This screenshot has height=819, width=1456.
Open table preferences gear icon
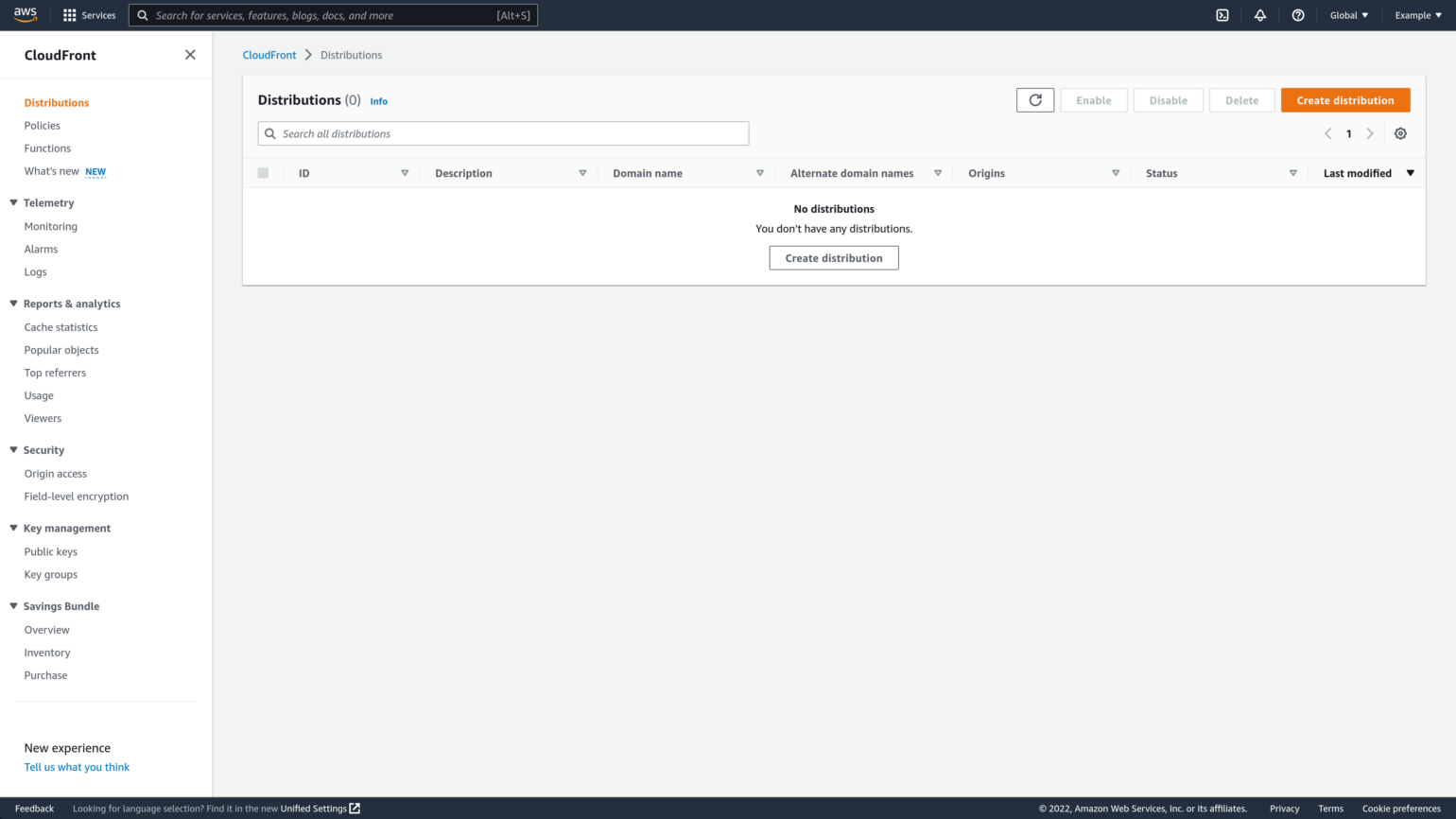pyautogui.click(x=1400, y=133)
